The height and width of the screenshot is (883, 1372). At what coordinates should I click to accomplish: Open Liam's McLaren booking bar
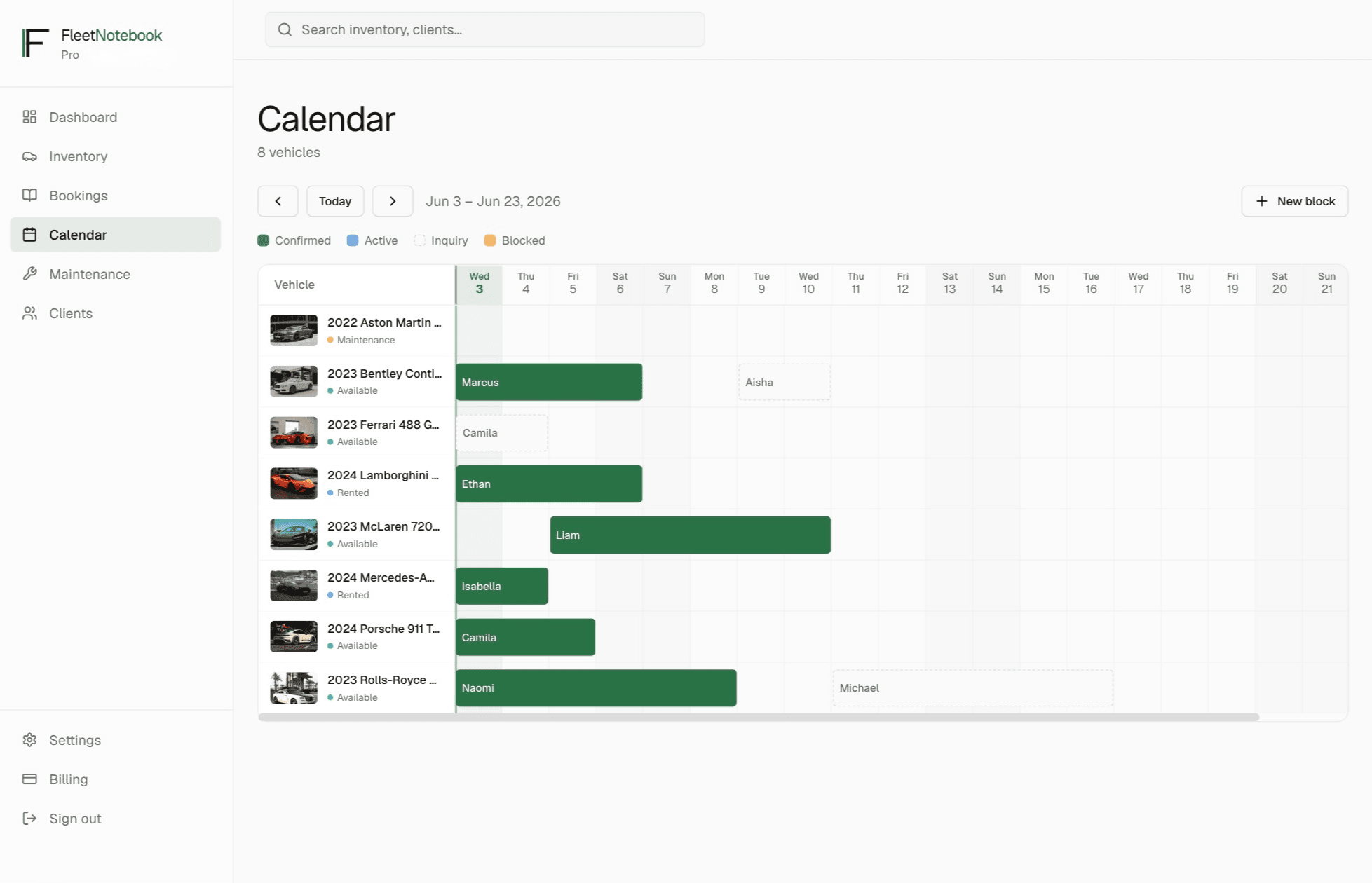point(691,535)
